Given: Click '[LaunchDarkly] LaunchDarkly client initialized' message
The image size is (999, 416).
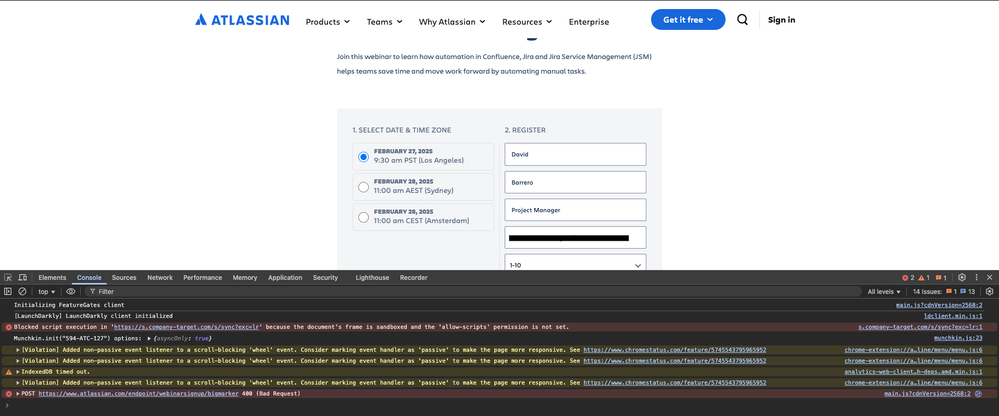Looking at the screenshot, I should (93, 316).
